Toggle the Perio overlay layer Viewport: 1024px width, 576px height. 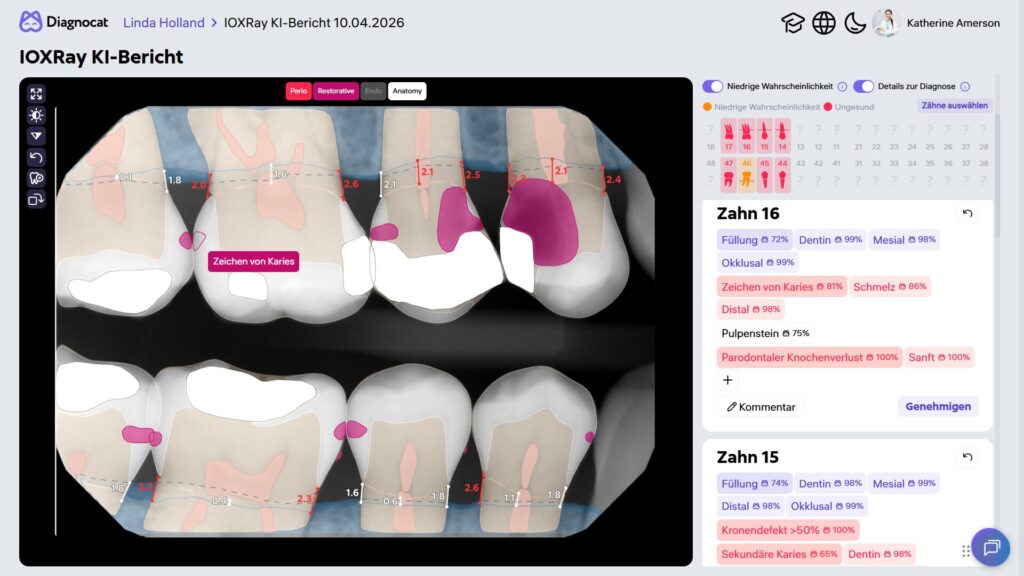coord(298,91)
